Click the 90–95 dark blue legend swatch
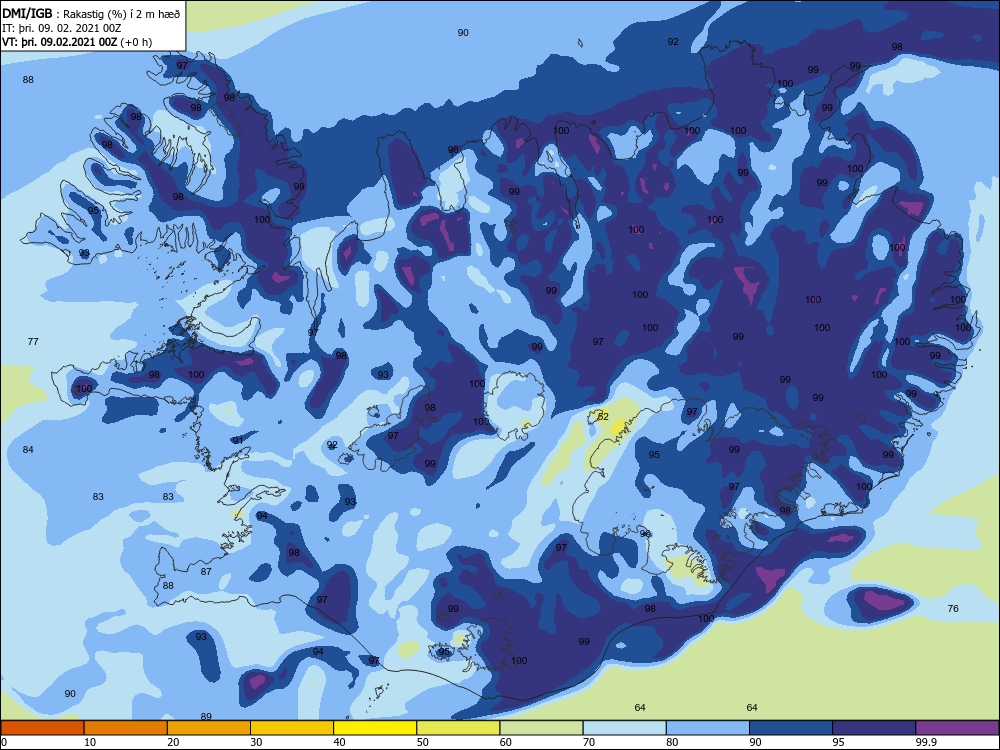Viewport: 1000px width, 750px height. (x=791, y=728)
